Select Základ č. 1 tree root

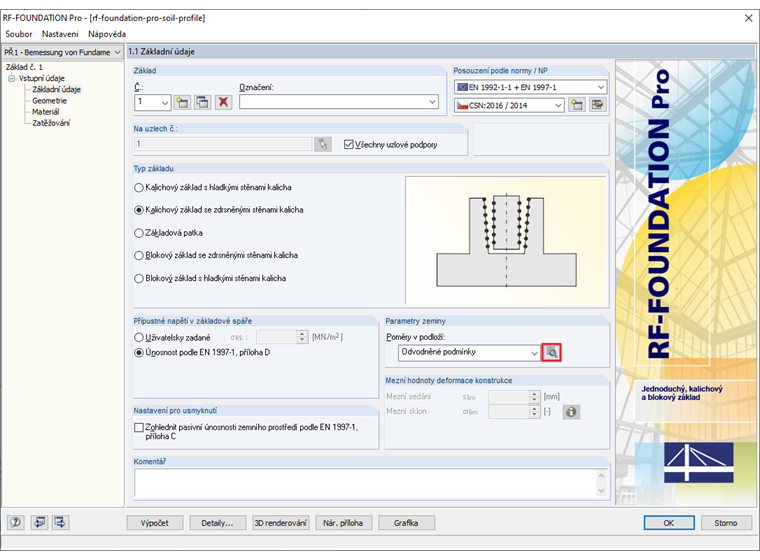(24, 67)
